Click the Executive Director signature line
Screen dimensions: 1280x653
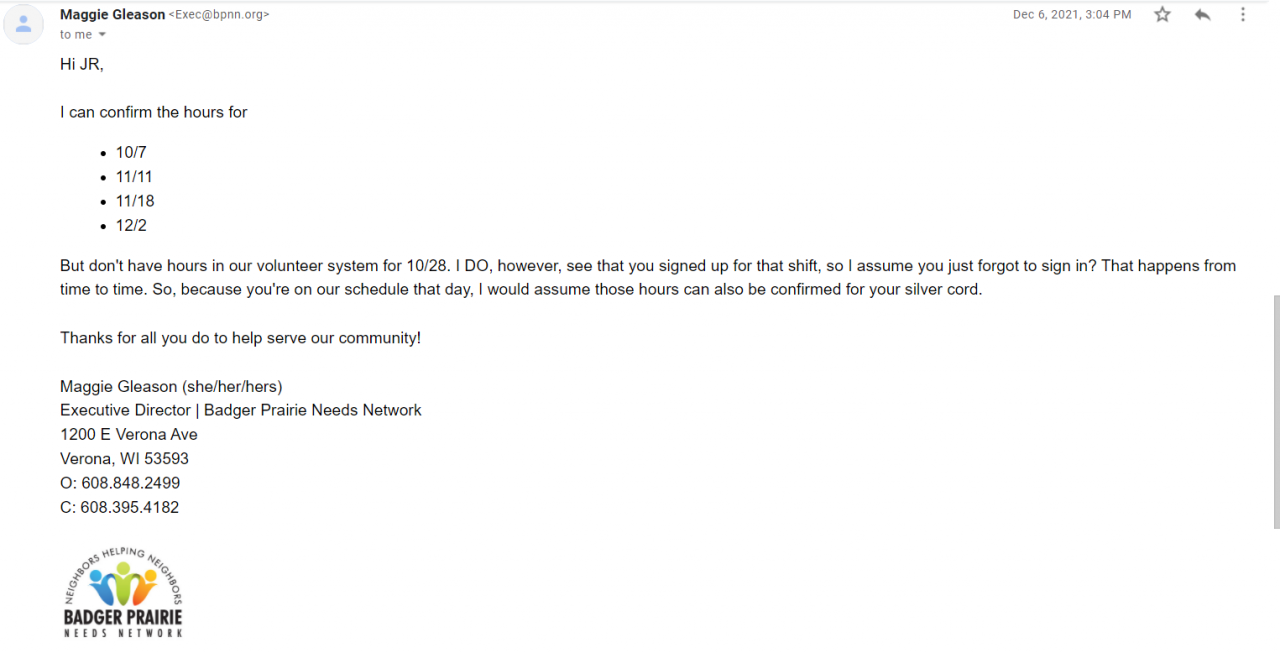pyautogui.click(x=240, y=410)
